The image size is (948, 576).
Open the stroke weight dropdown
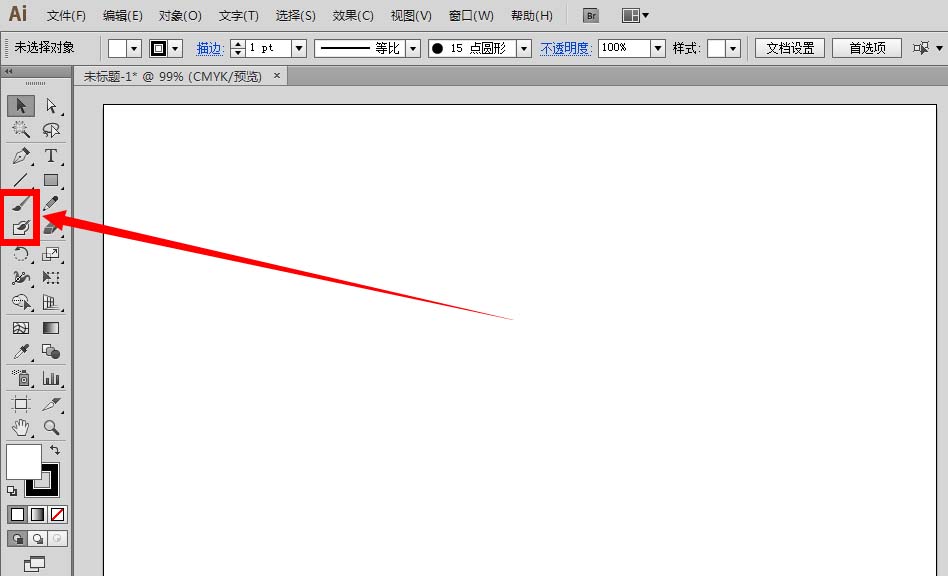[x=299, y=48]
